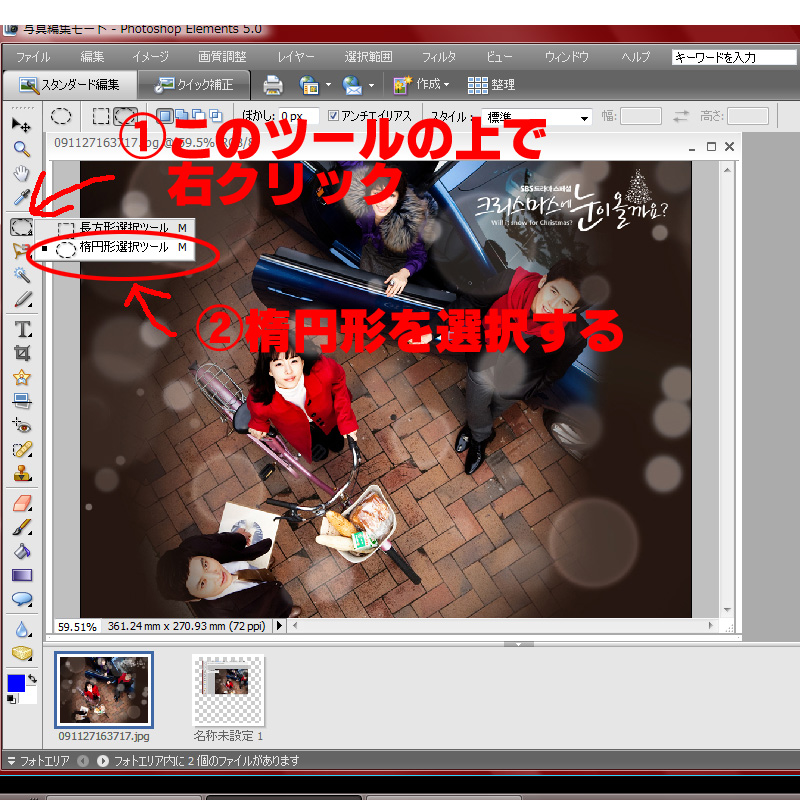
Task: Enable Subtract from Selection mode
Action: 198,115
